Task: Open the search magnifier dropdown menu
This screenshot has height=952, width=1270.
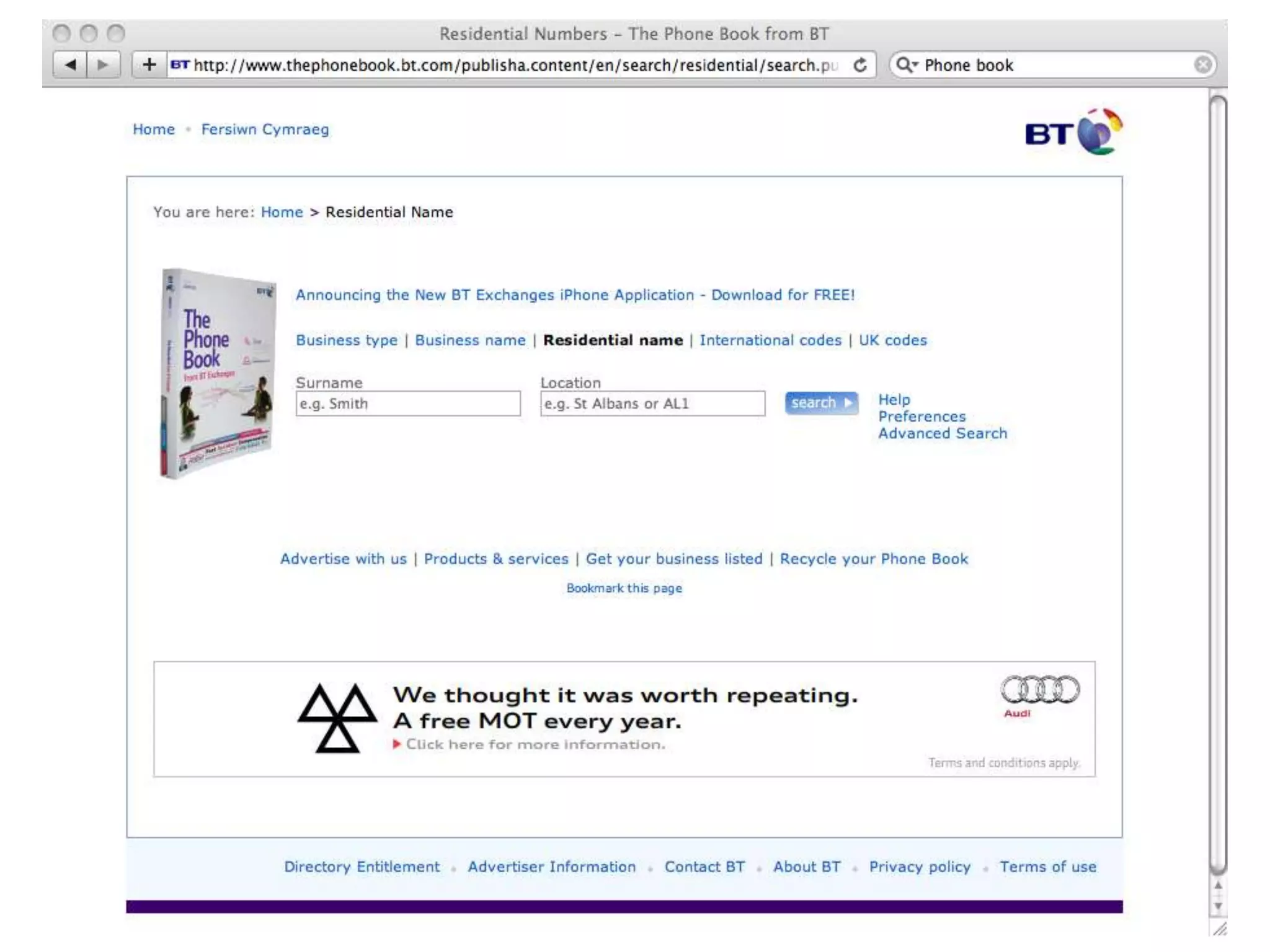Action: point(907,65)
